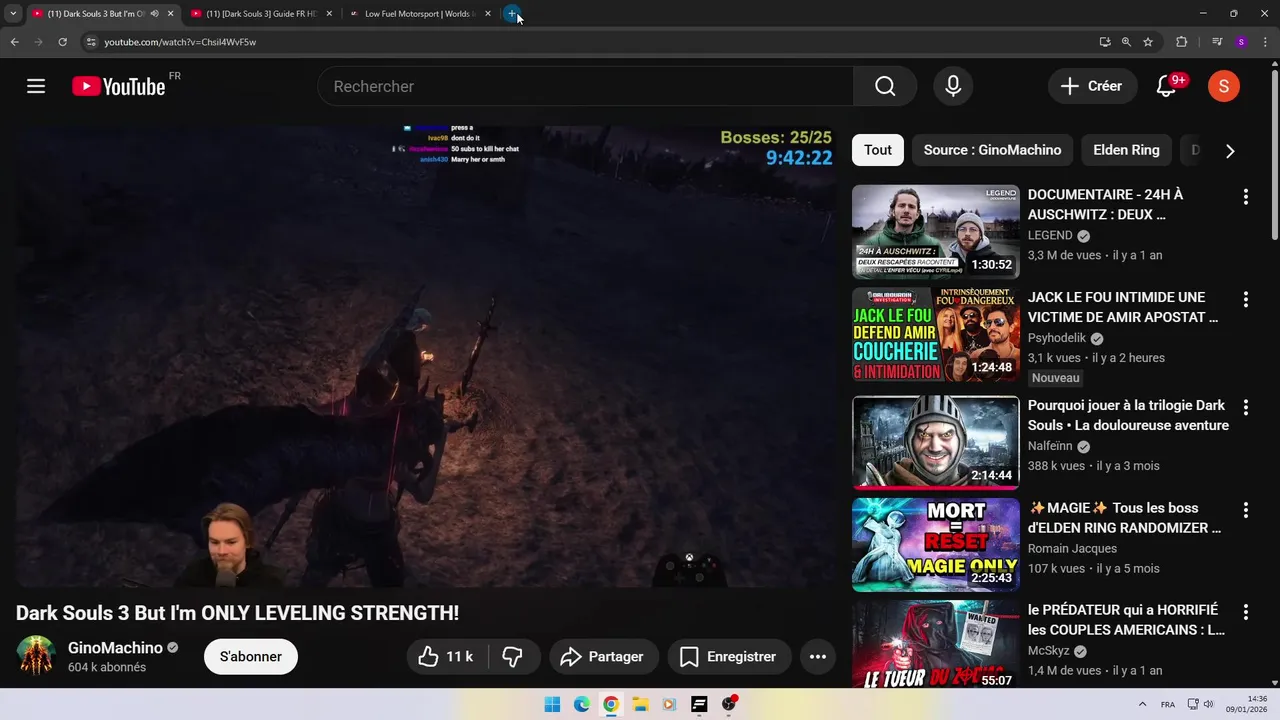1280x720 pixels.
Task: Open the GinoMachino channel name
Action: pos(115,648)
